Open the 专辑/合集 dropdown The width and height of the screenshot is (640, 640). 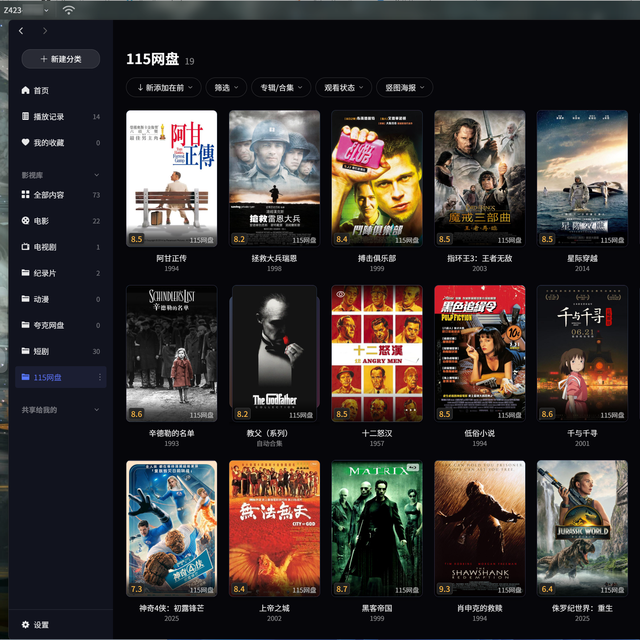point(281,87)
